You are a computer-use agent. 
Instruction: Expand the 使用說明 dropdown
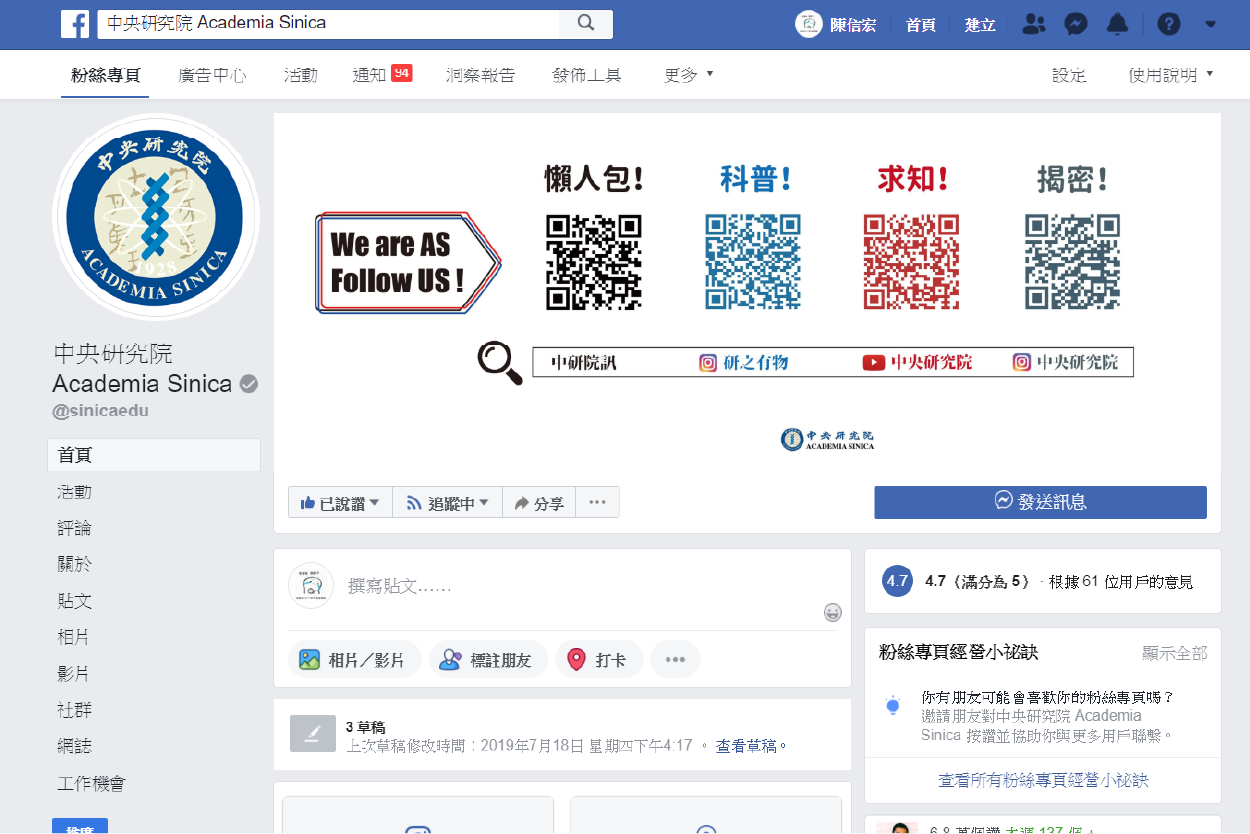(x=1170, y=75)
